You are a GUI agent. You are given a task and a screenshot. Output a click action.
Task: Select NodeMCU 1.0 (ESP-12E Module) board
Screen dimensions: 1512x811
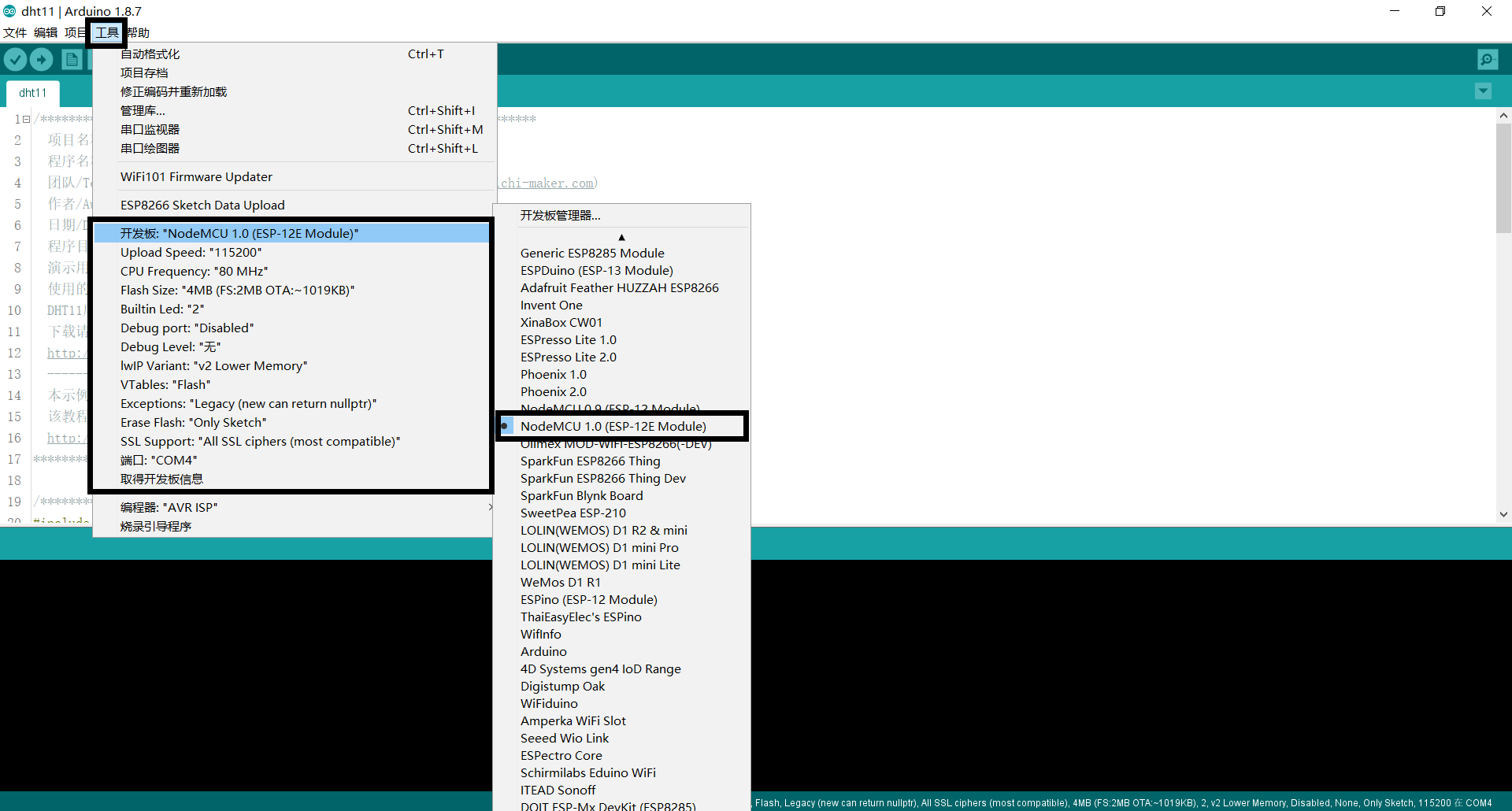(622, 426)
